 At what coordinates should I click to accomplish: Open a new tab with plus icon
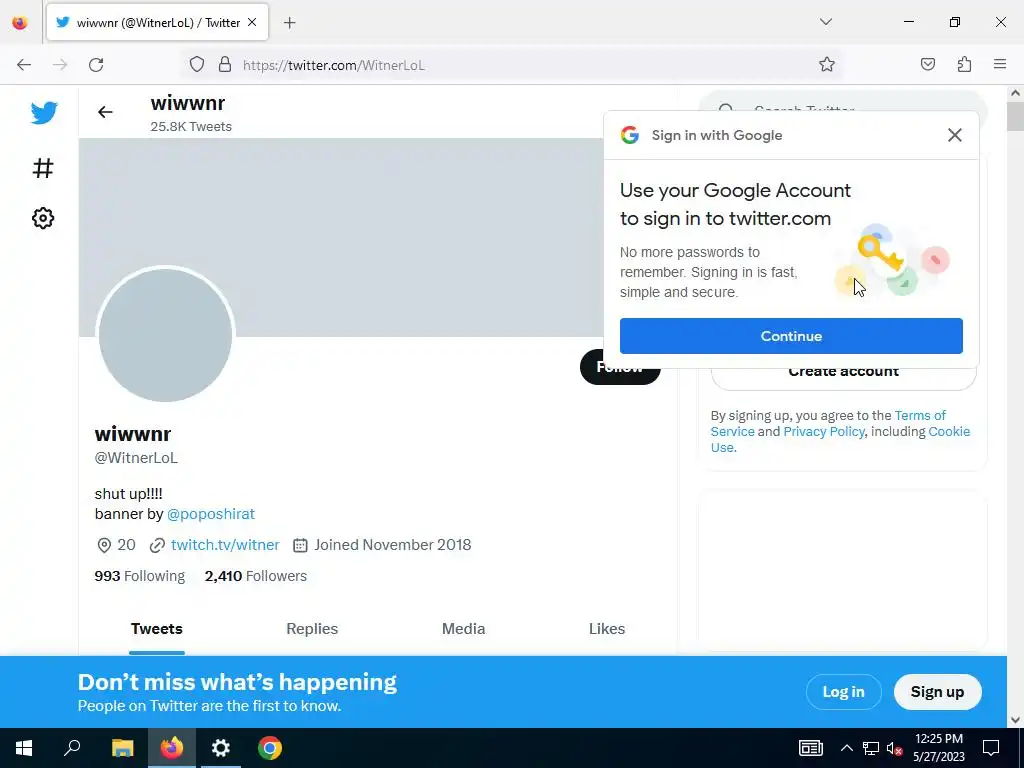click(x=289, y=23)
